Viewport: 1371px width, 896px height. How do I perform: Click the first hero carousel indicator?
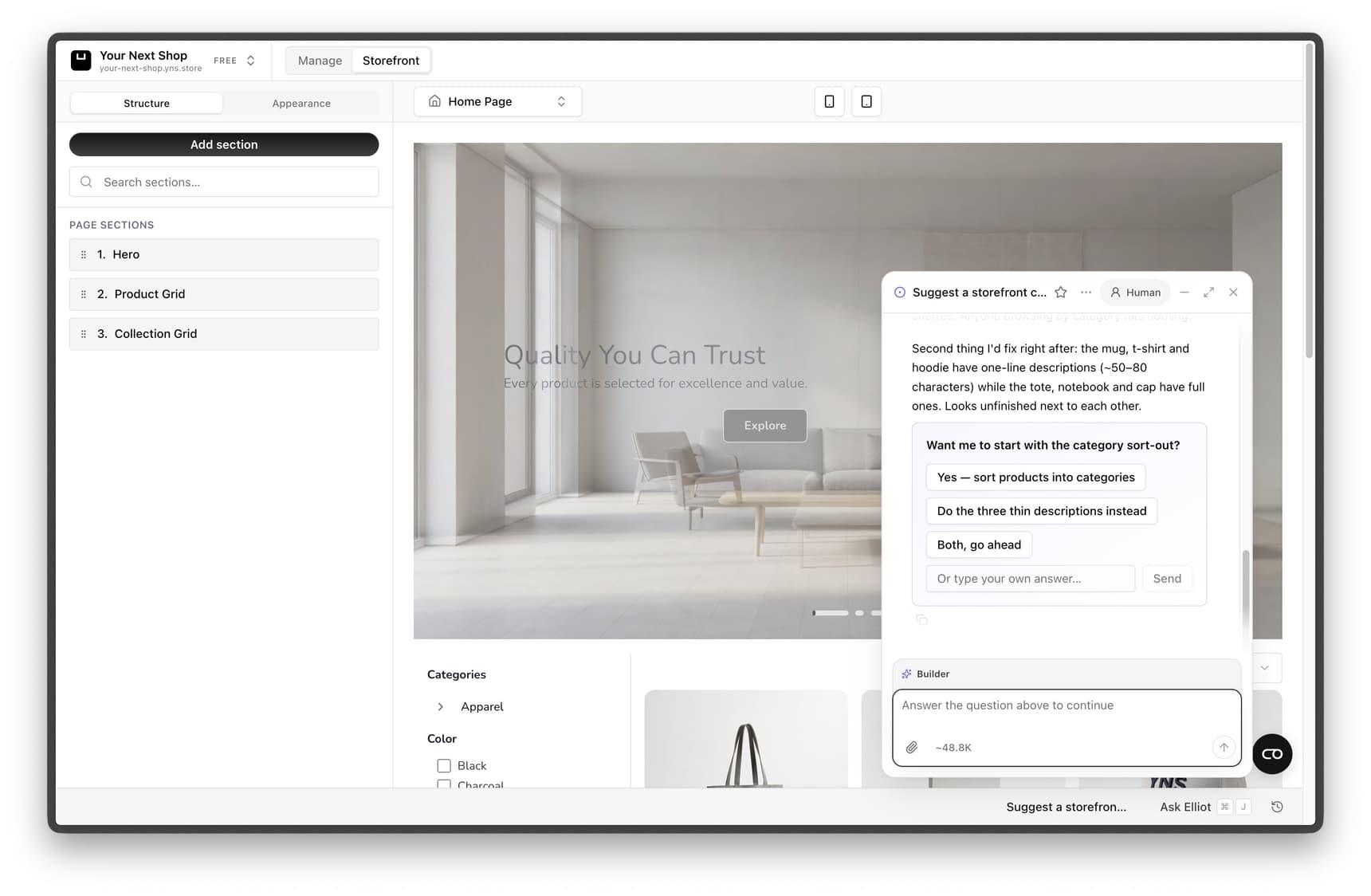pos(831,613)
